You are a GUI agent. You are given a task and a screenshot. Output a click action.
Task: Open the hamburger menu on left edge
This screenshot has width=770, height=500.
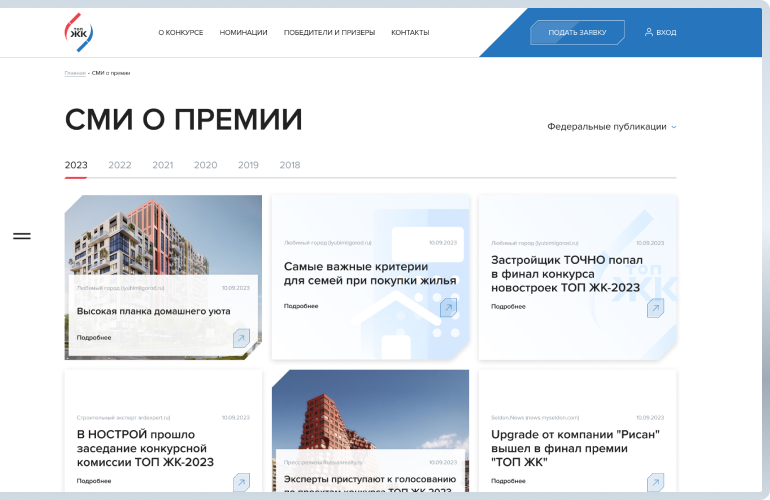coord(21,236)
